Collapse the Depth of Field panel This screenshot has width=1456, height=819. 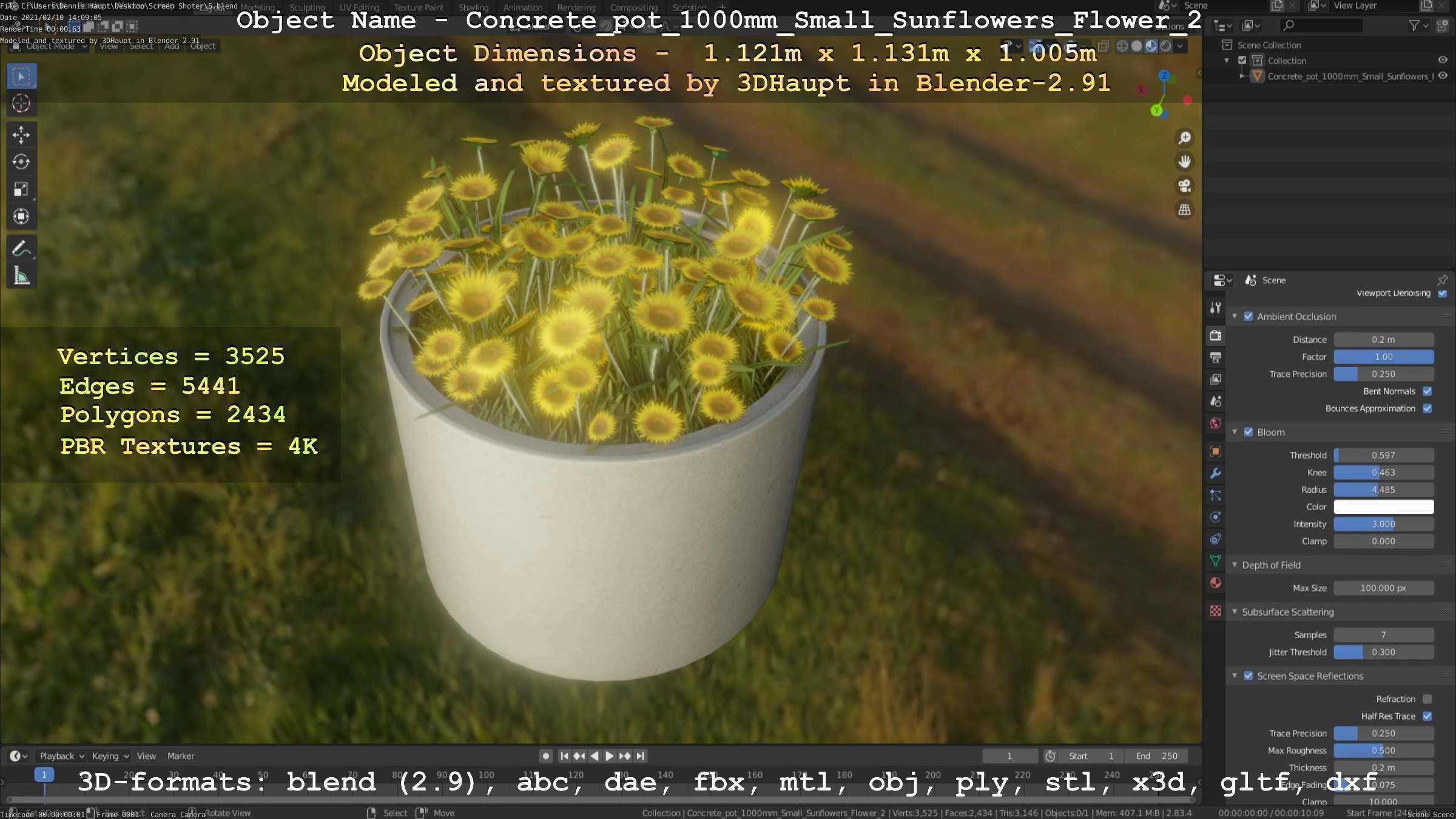1234,565
